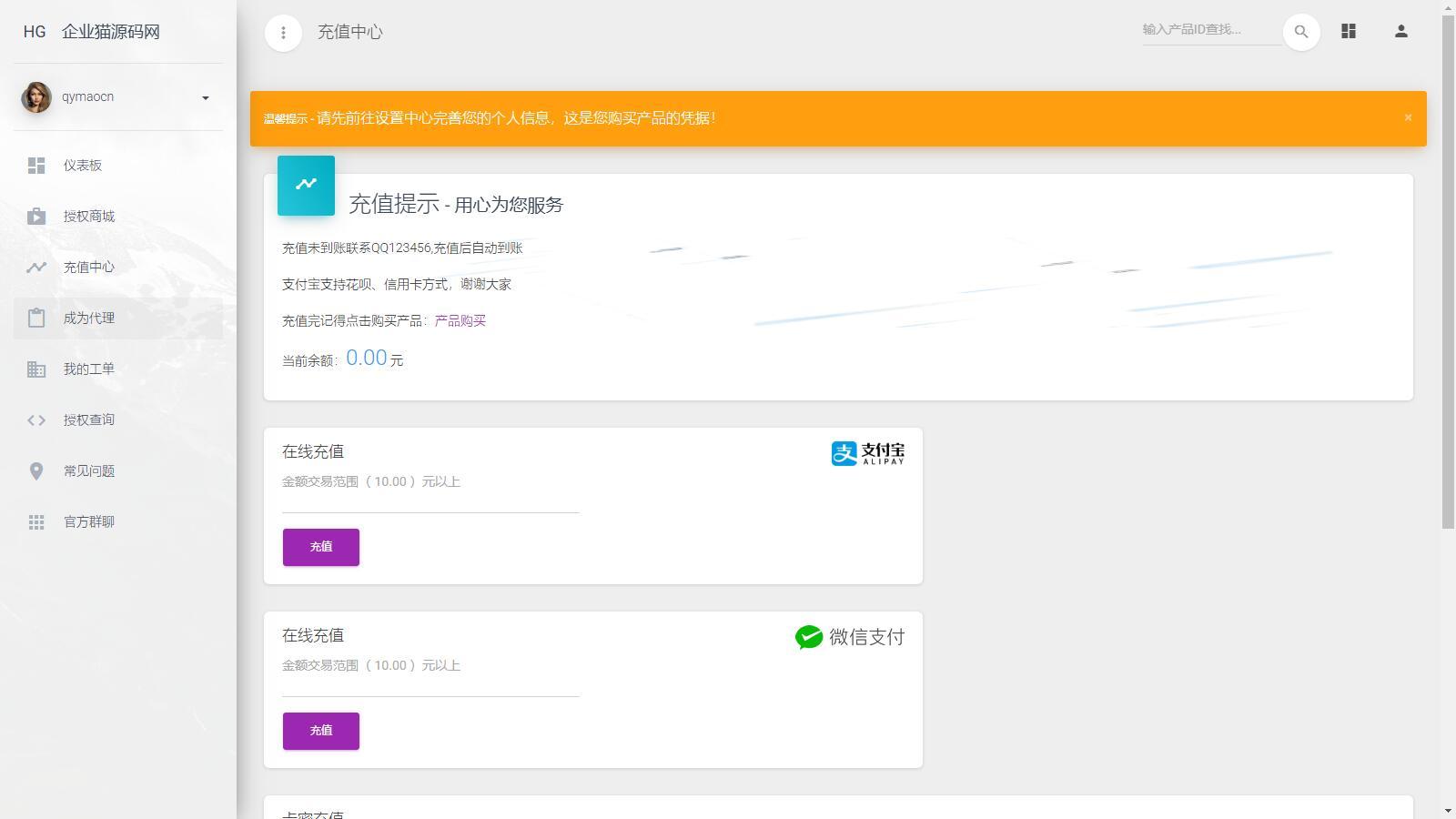Click the qymaocn username text

point(87,97)
